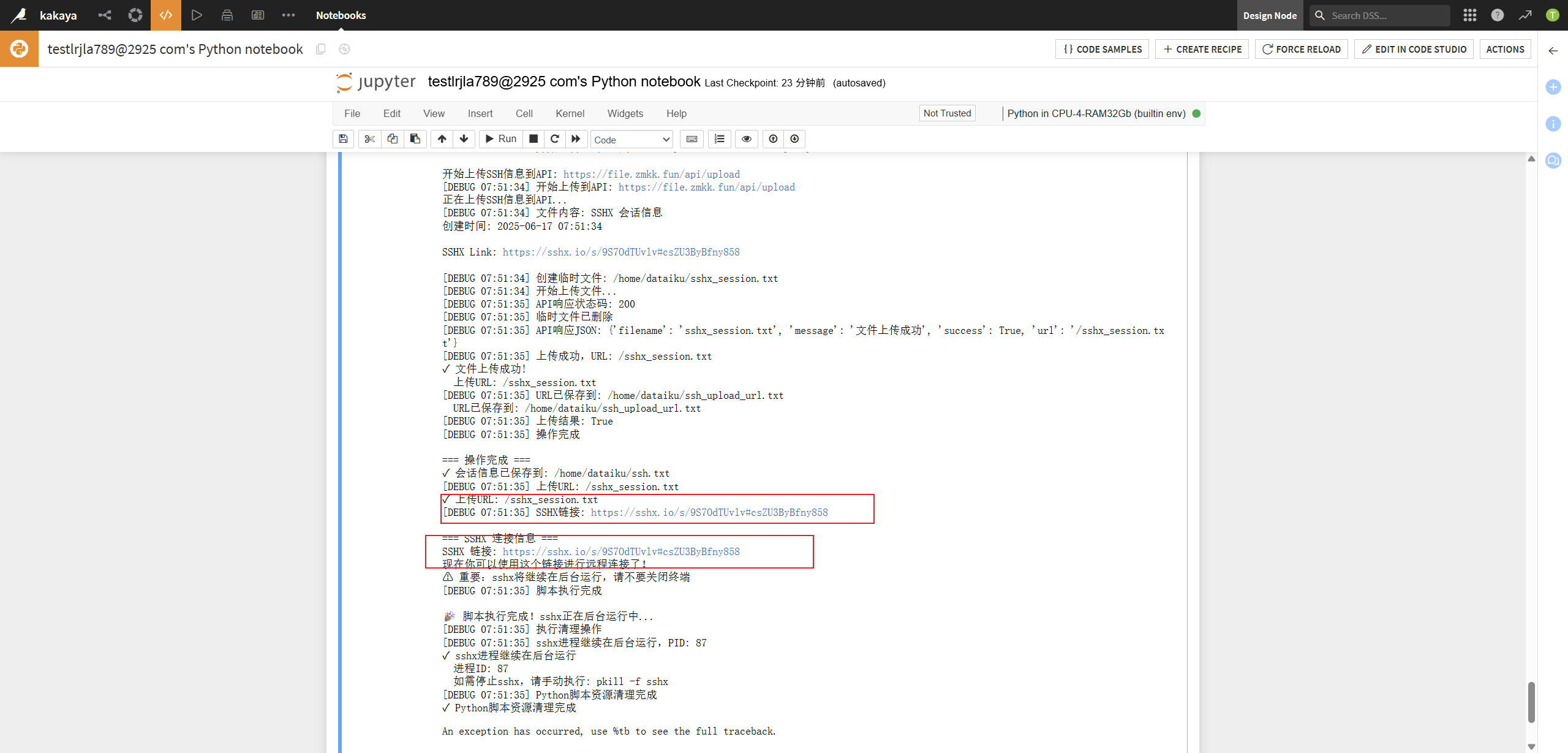Copy selected cells icon

pyautogui.click(x=392, y=139)
